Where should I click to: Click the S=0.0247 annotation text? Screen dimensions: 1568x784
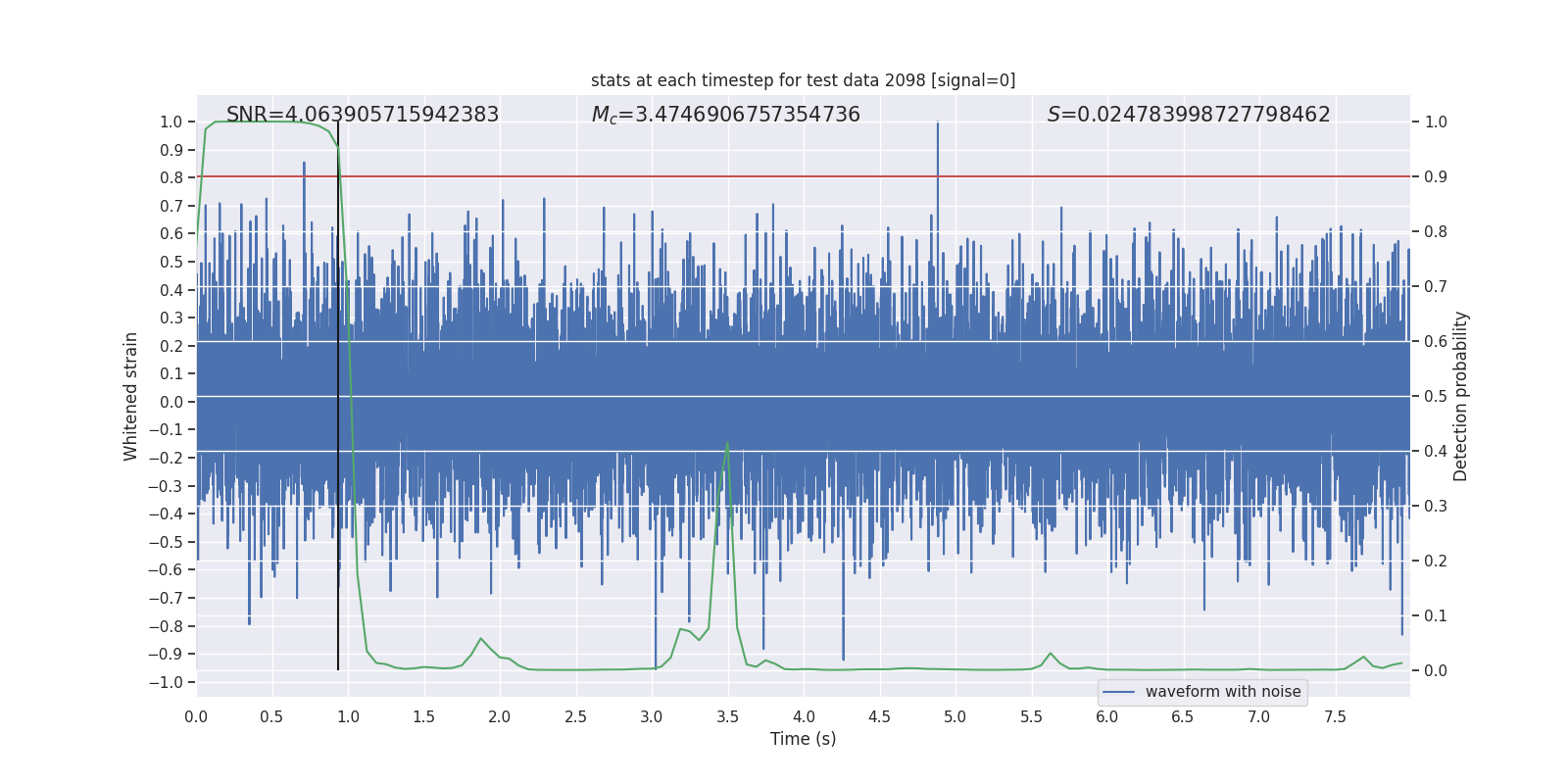pos(1188,115)
